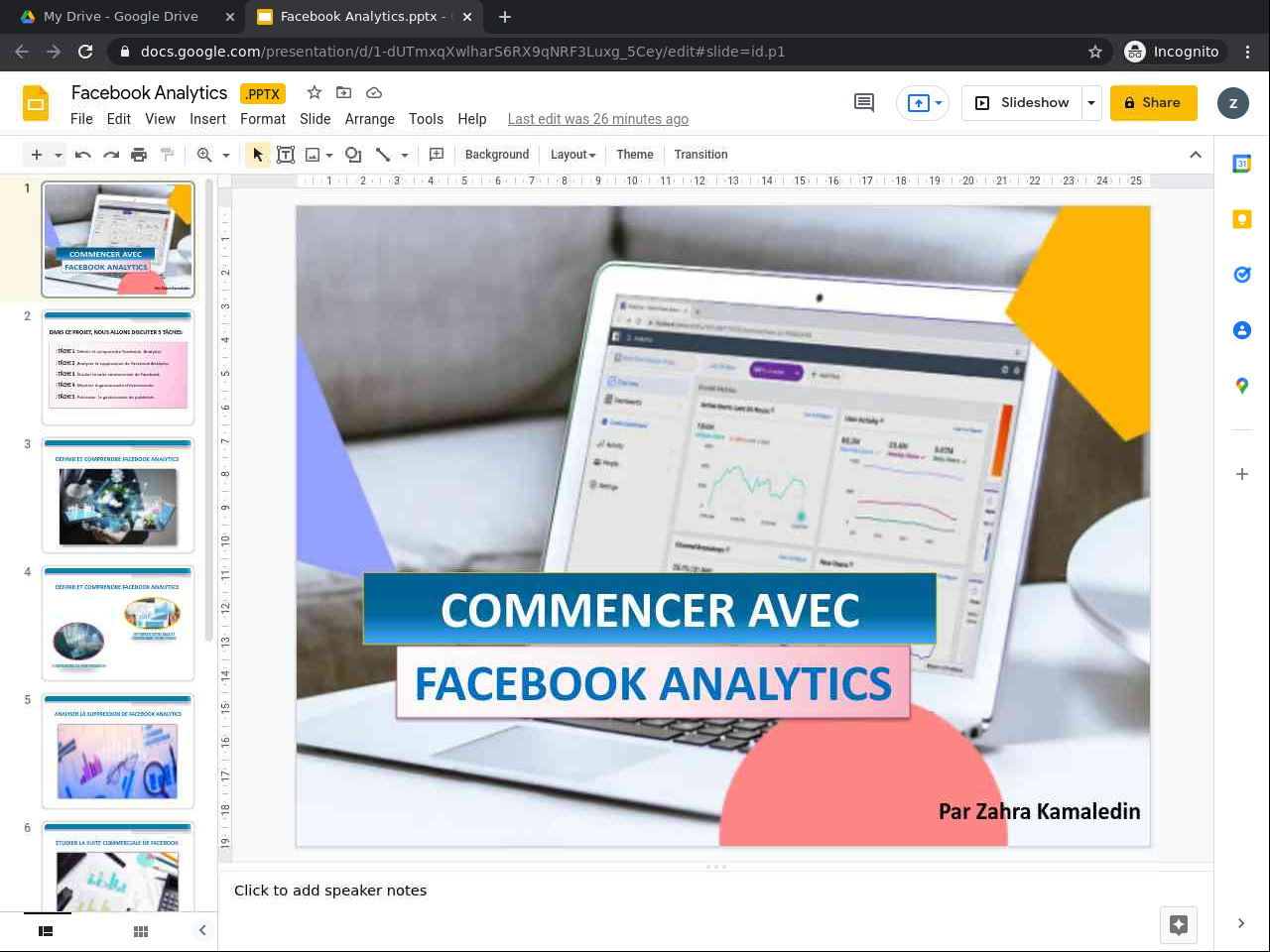1270x952 pixels.
Task: Select the COMMENCER AVEC title on slide
Action: pos(650,610)
